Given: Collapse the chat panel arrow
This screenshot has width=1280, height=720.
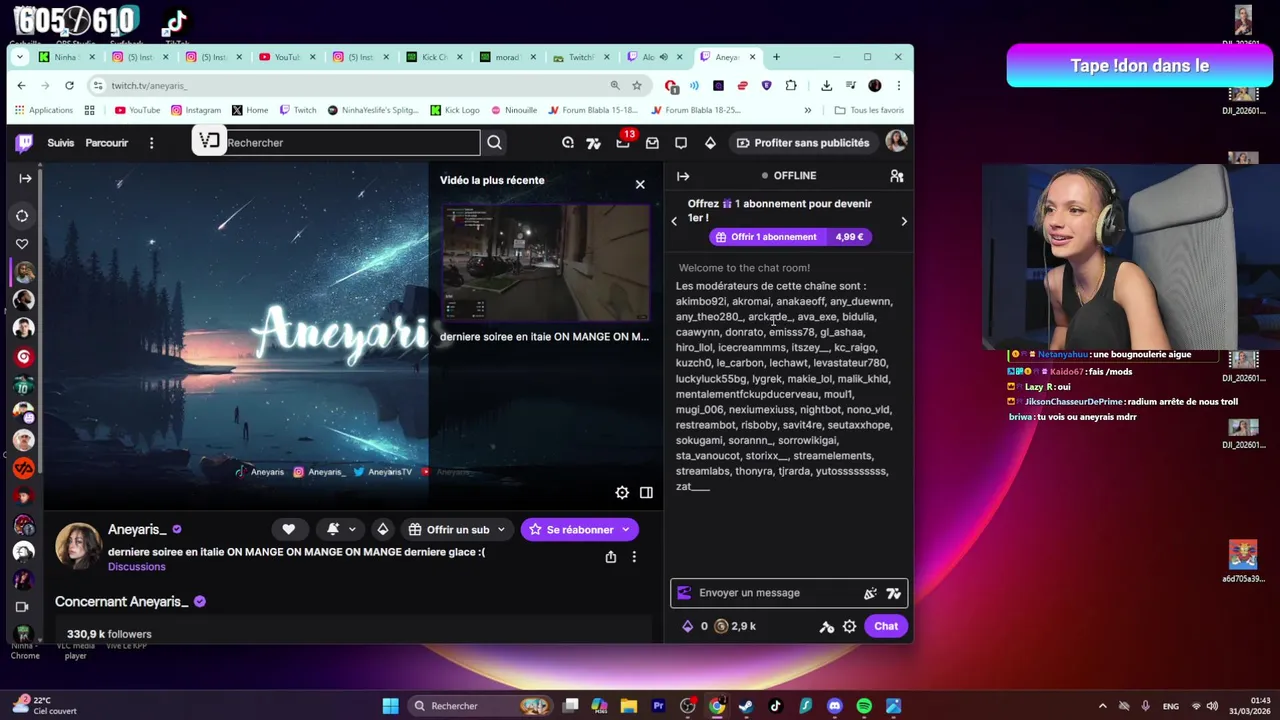Looking at the screenshot, I should point(683,176).
